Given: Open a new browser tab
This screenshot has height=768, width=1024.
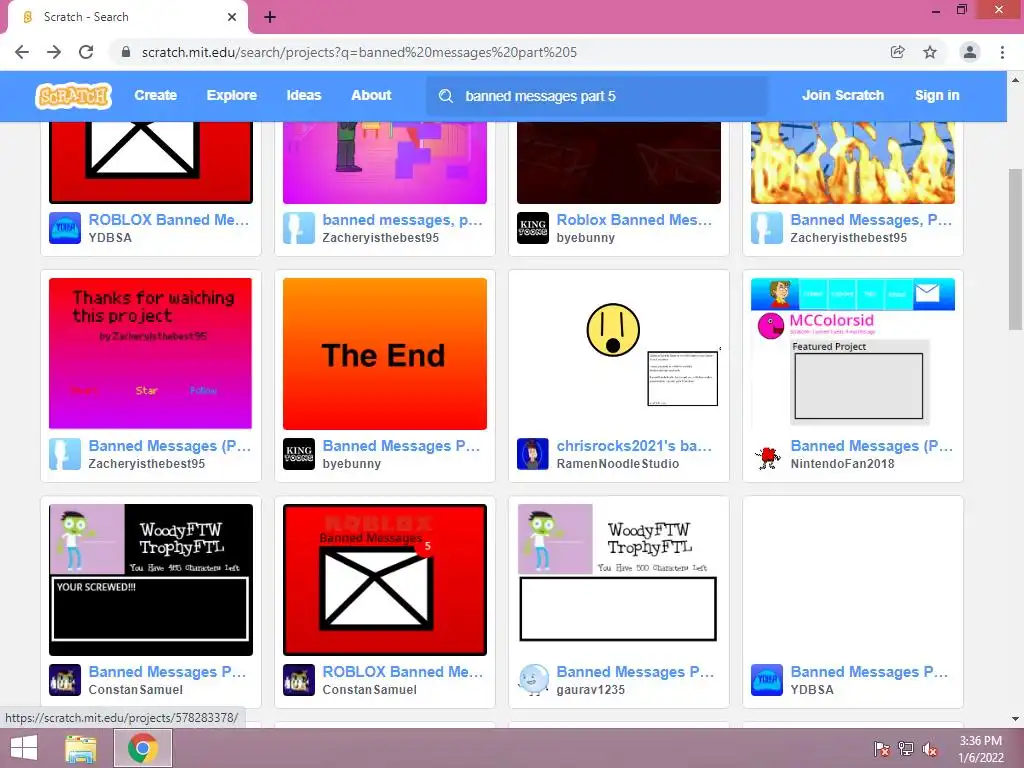Looking at the screenshot, I should (270, 17).
